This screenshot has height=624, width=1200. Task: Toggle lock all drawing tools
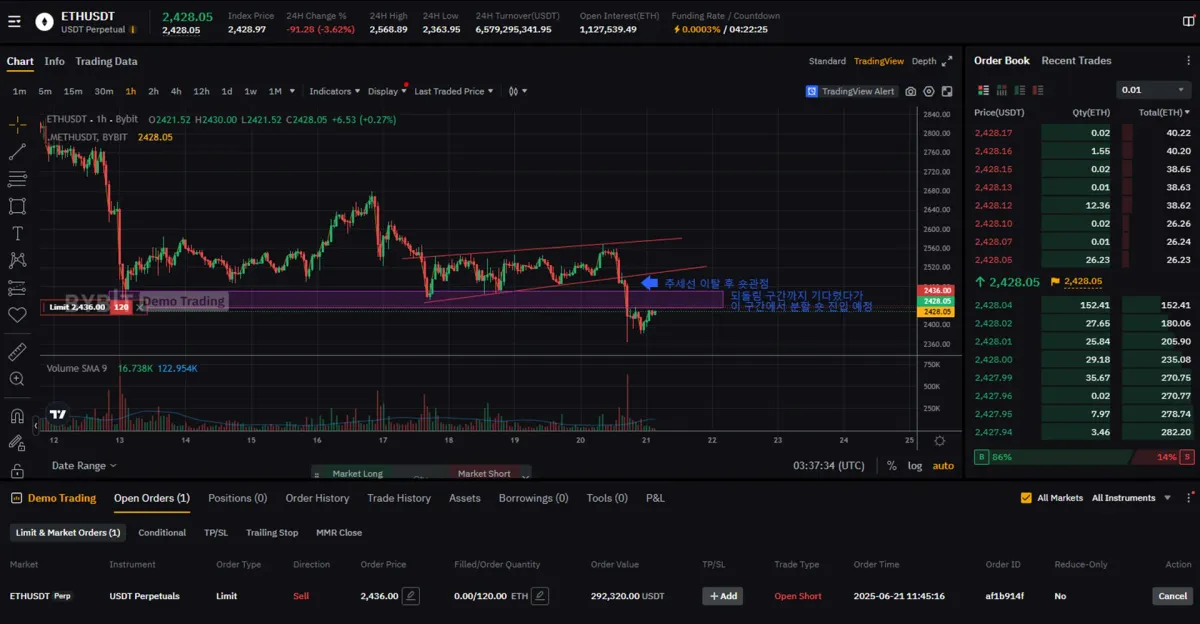click(17, 470)
